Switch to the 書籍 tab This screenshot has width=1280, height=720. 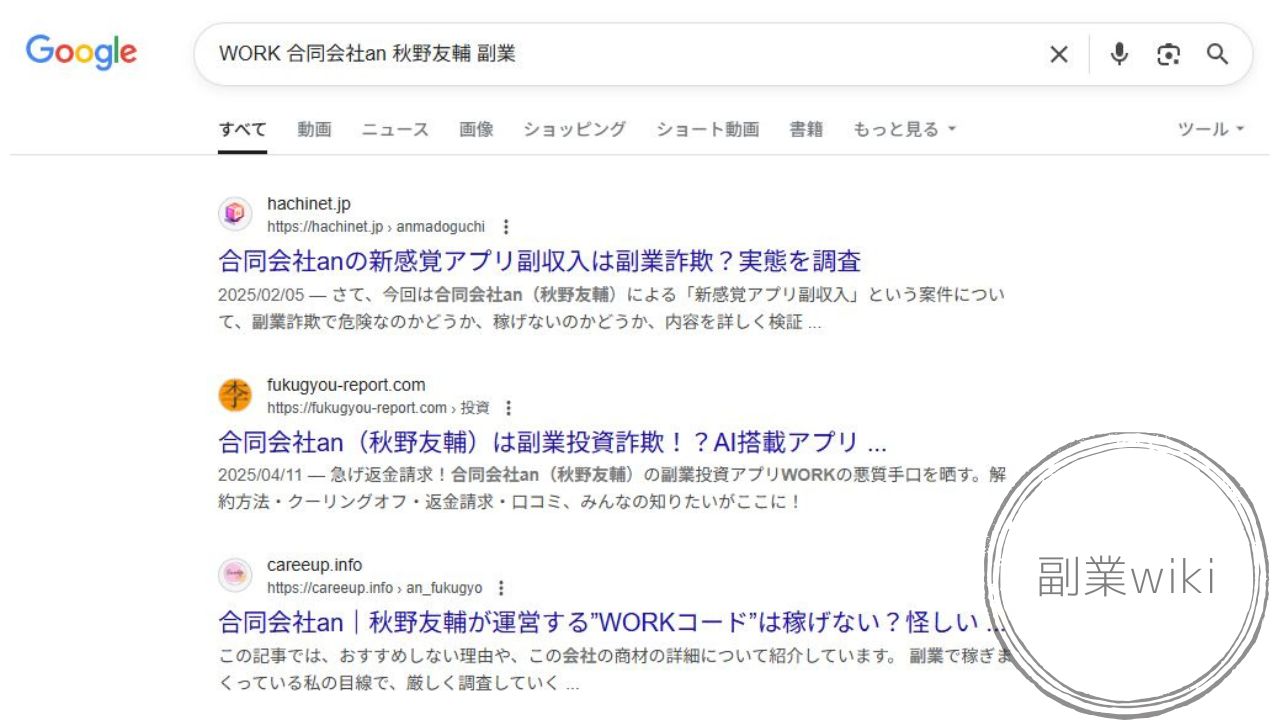[x=806, y=129]
